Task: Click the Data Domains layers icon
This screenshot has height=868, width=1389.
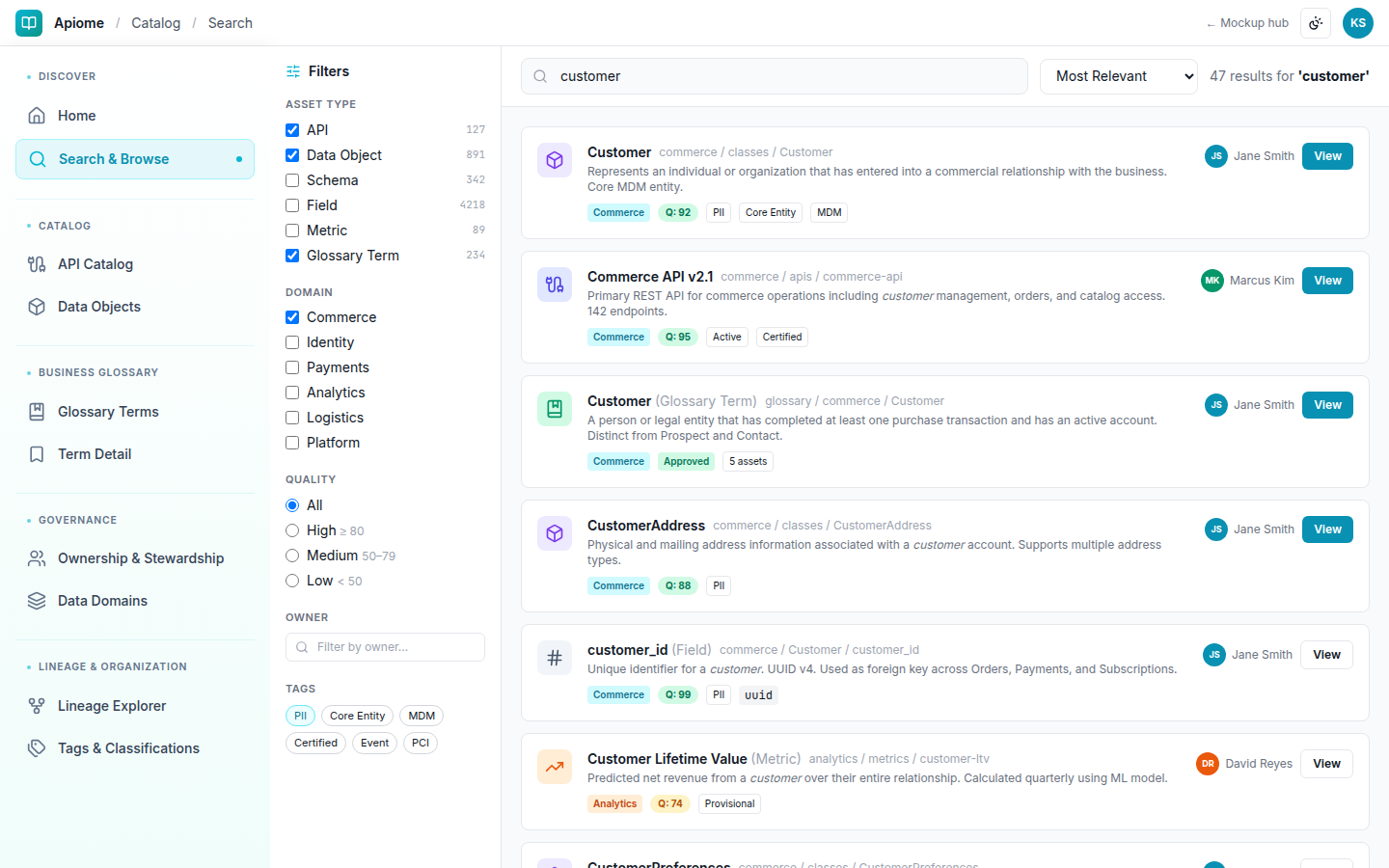Action: pos(37,601)
